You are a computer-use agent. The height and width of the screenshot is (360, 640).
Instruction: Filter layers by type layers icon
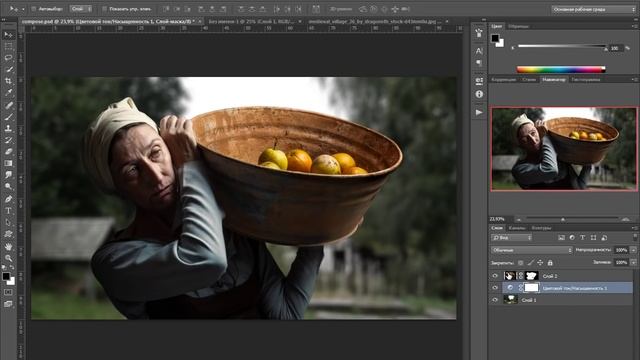pyautogui.click(x=582, y=238)
